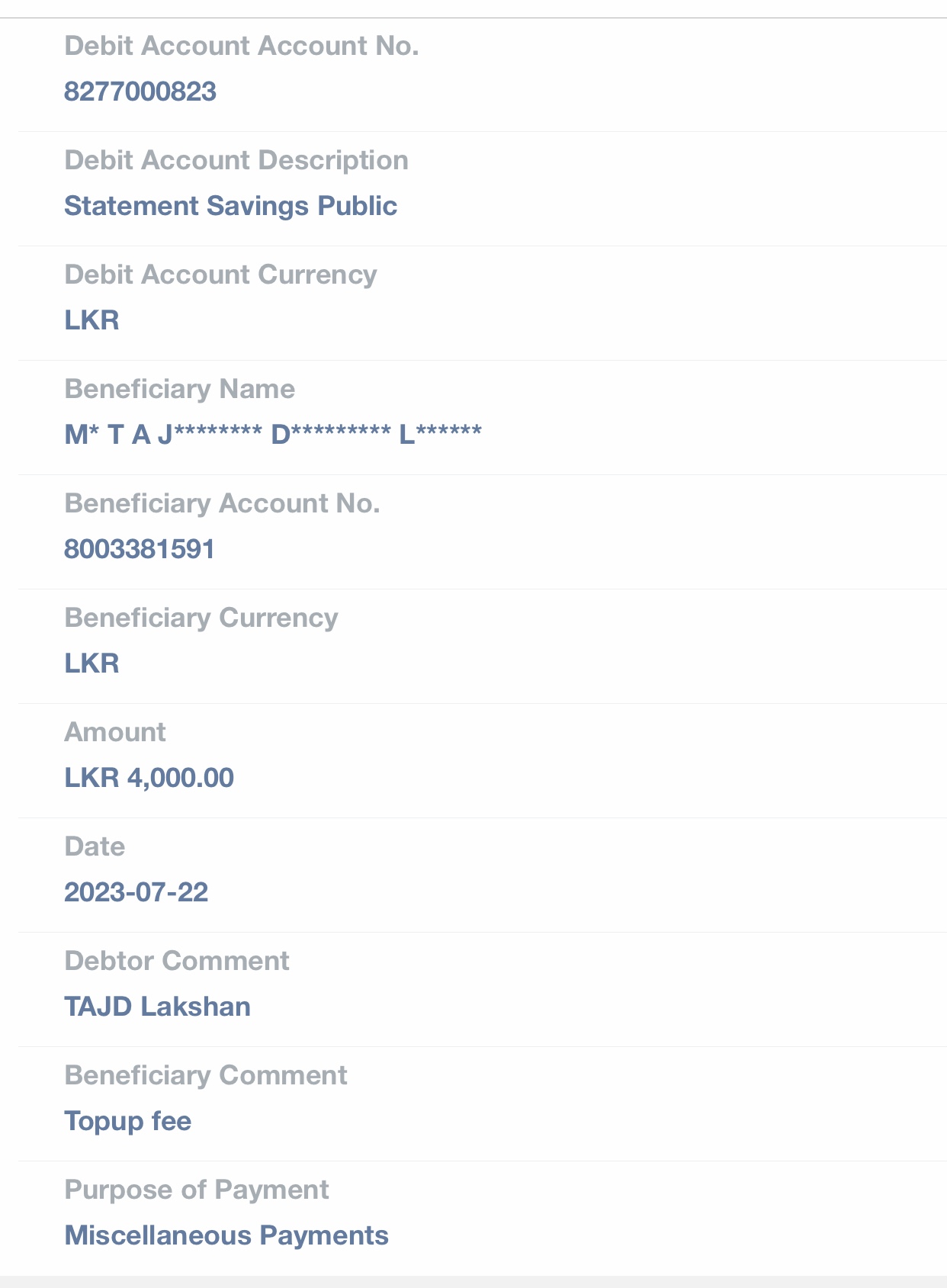
Task: Select the Miscellaneous Payments value
Action: 226,1235
